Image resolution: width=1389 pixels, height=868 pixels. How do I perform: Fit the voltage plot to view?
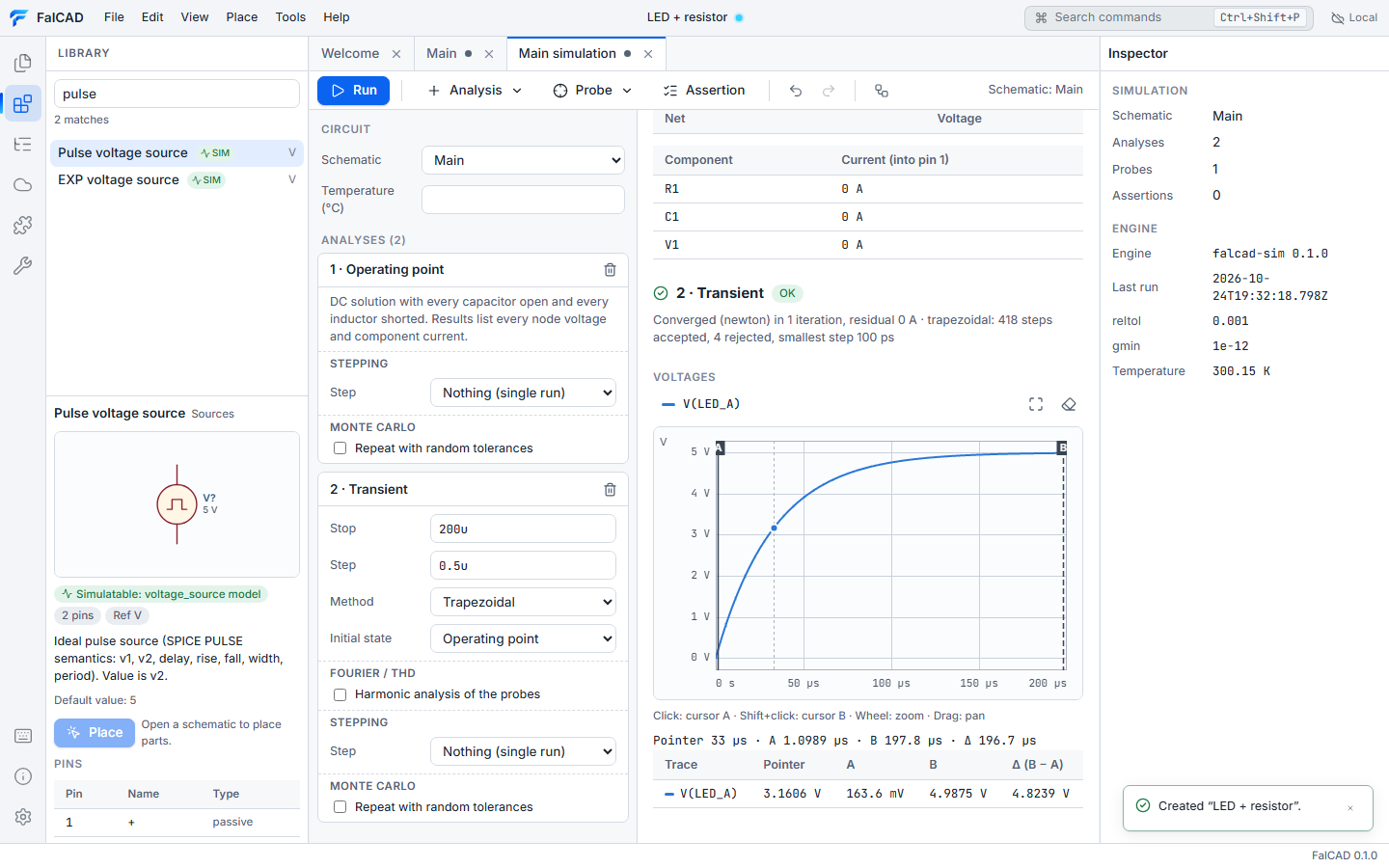[1036, 404]
